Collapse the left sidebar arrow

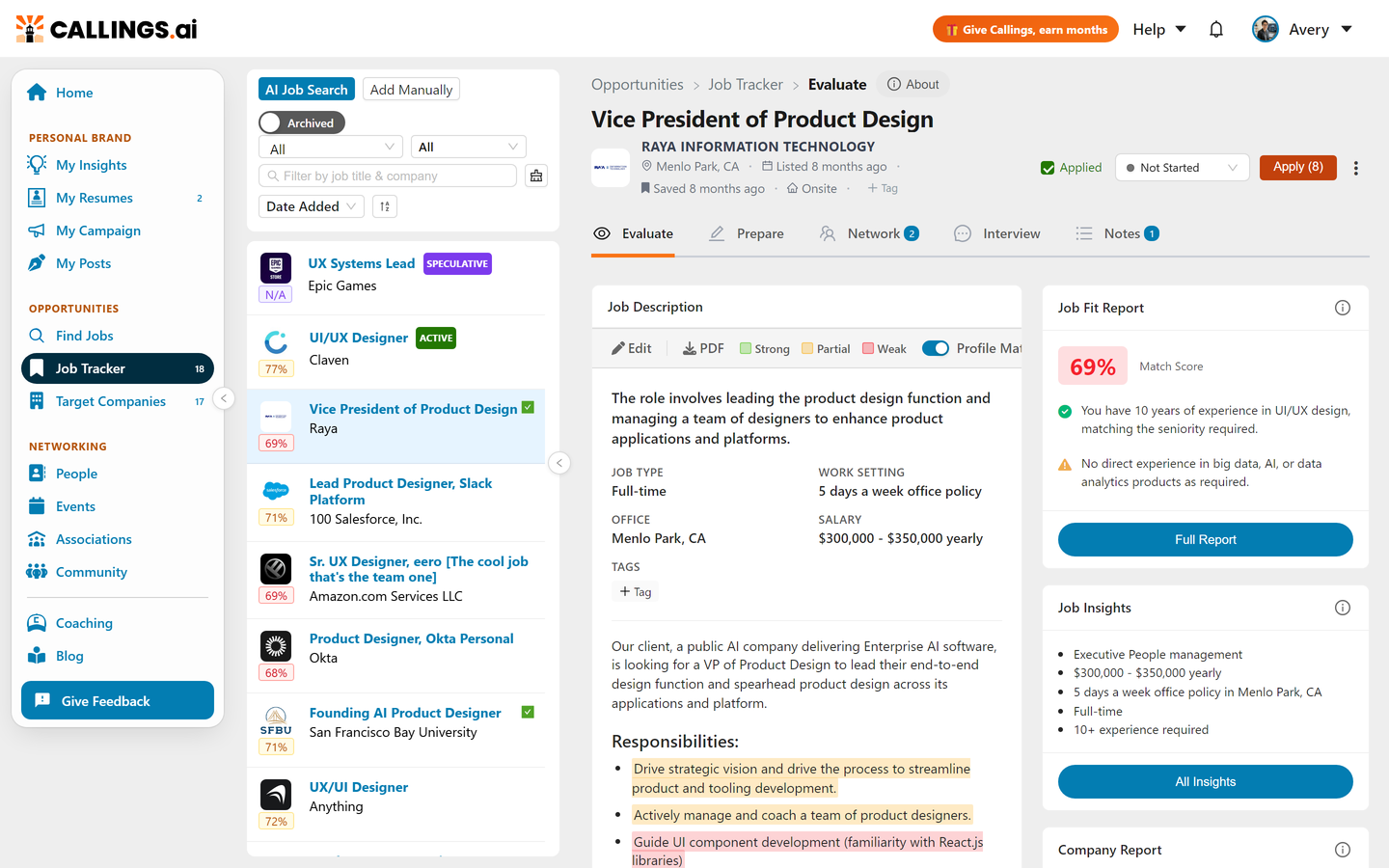point(224,398)
